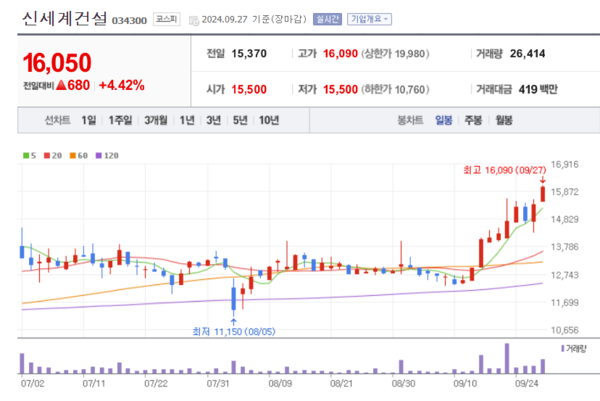Click the green 5-day moving average legend
600x401 pixels.
[29, 156]
